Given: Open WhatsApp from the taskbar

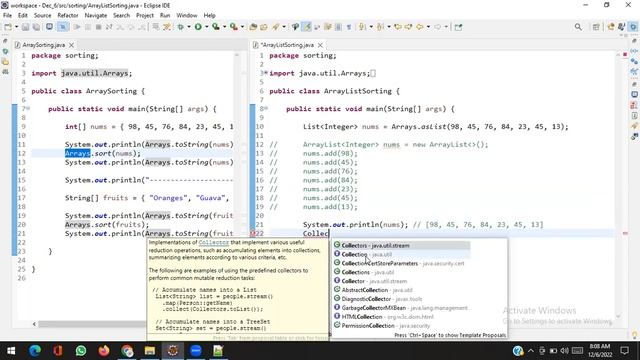Looking at the screenshot, I should point(81,350).
